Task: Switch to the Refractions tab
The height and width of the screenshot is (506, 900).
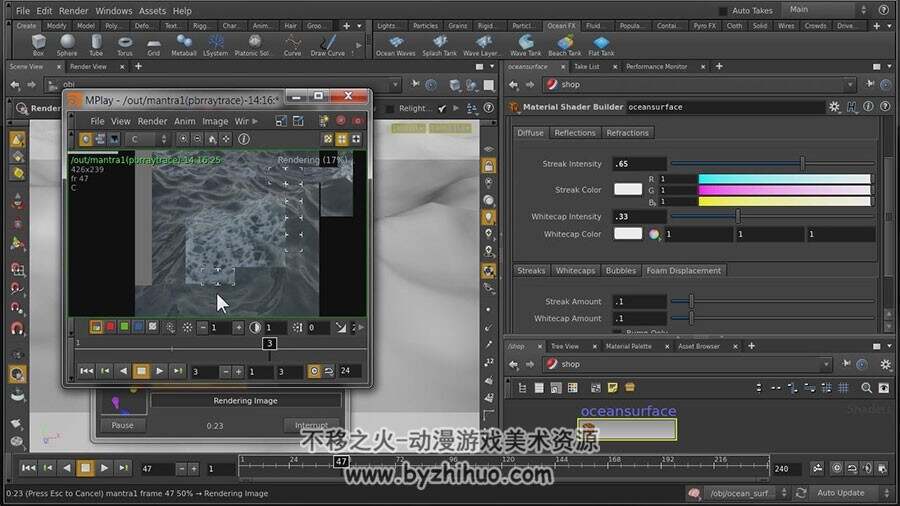Action: [627, 133]
